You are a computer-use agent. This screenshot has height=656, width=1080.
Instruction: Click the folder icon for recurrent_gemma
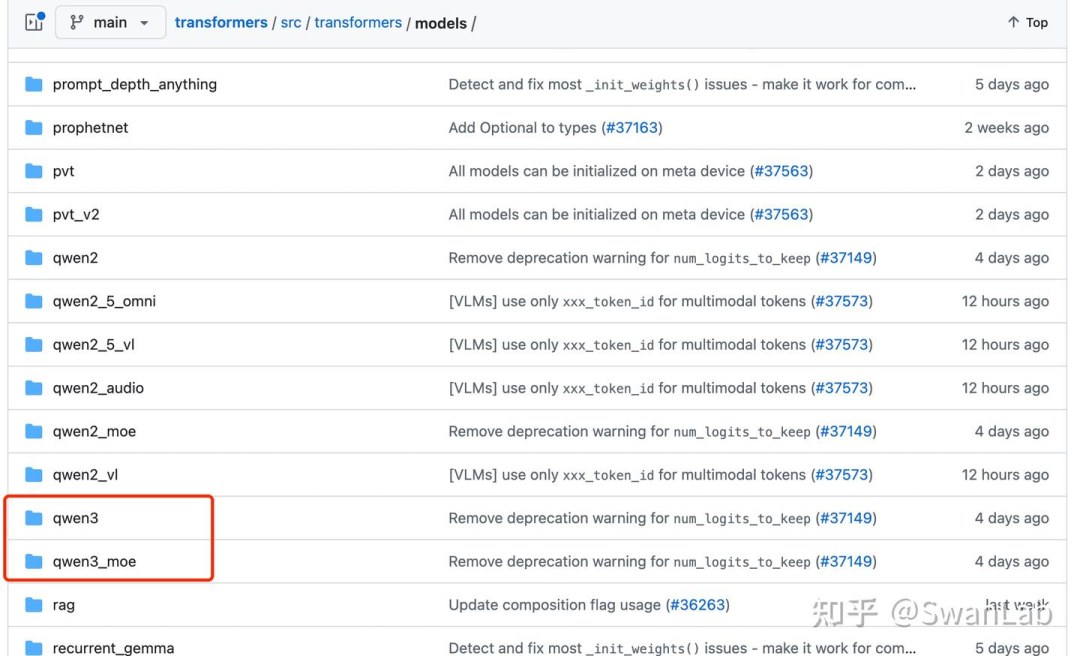pyautogui.click(x=34, y=648)
